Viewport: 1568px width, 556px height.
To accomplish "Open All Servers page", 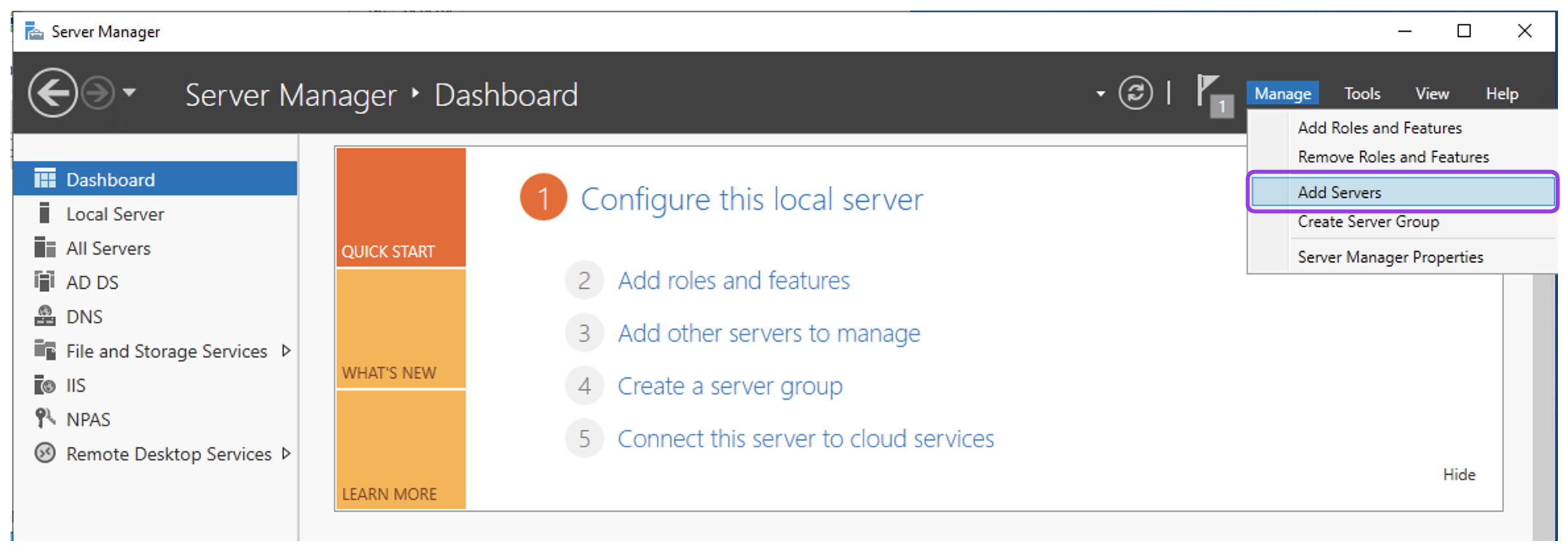I will (155, 248).
